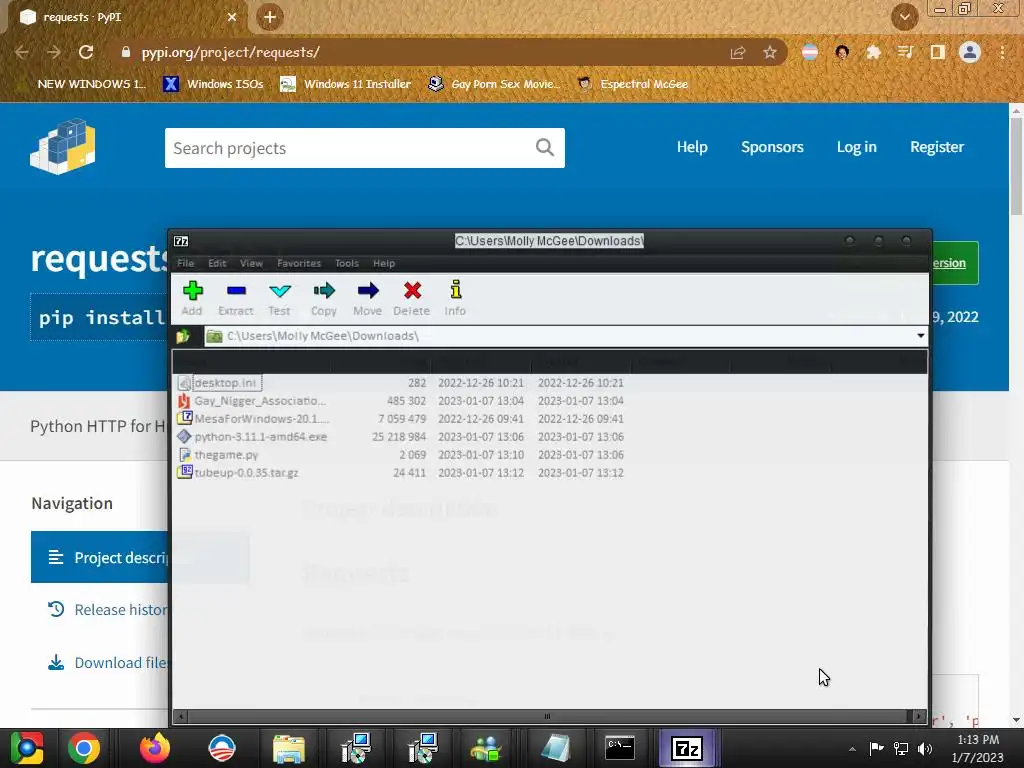Go back in Chrome browser history
This screenshot has height=768, width=1024.
(22, 52)
